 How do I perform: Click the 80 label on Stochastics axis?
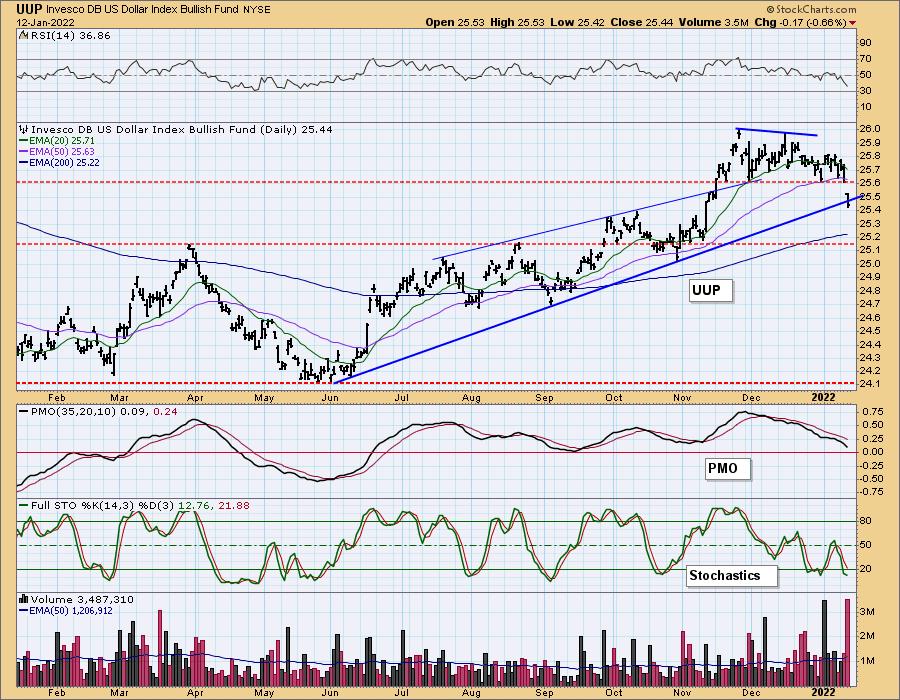coord(866,521)
